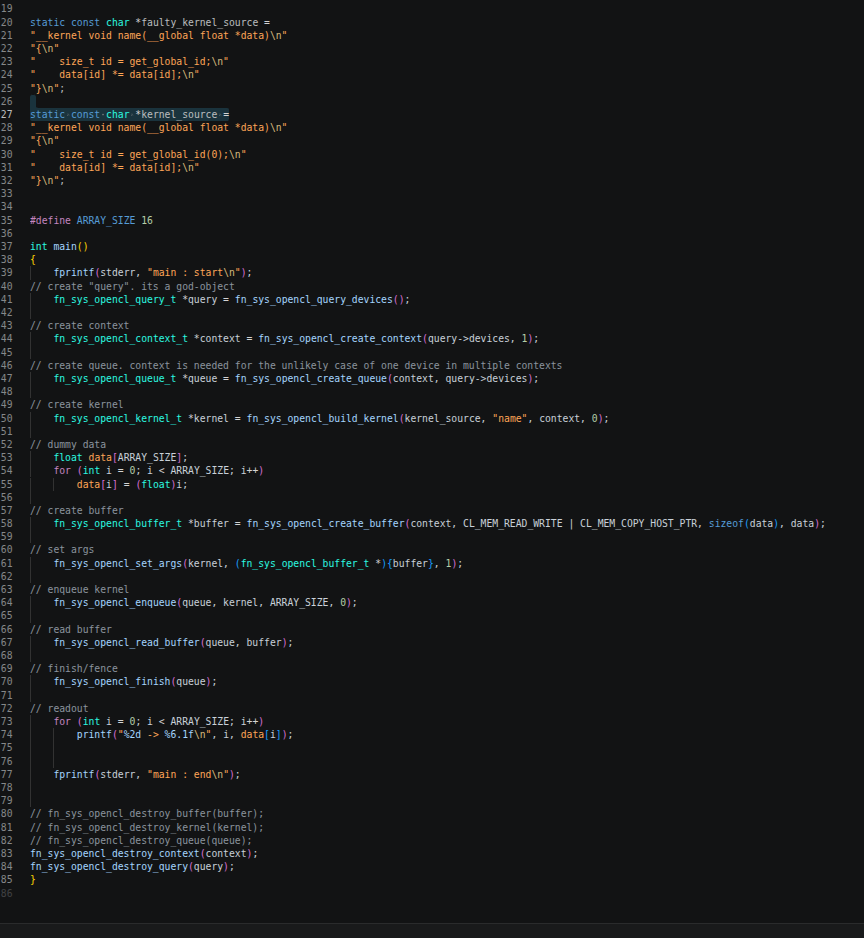Click the "// readout" comment

pos(59,709)
